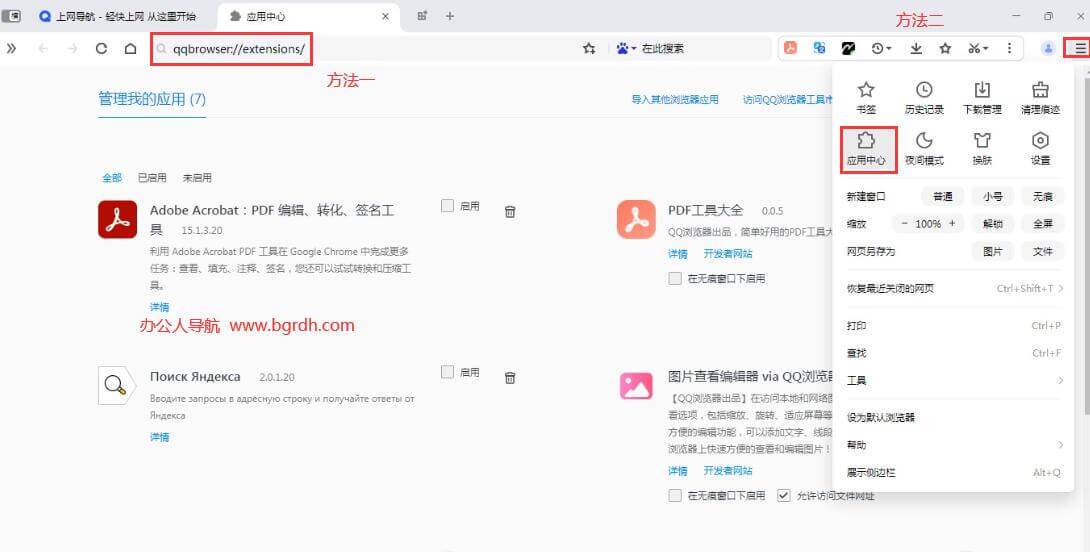Click the 全屏 fullscreen button
The width and height of the screenshot is (1090, 552).
coord(1043,224)
